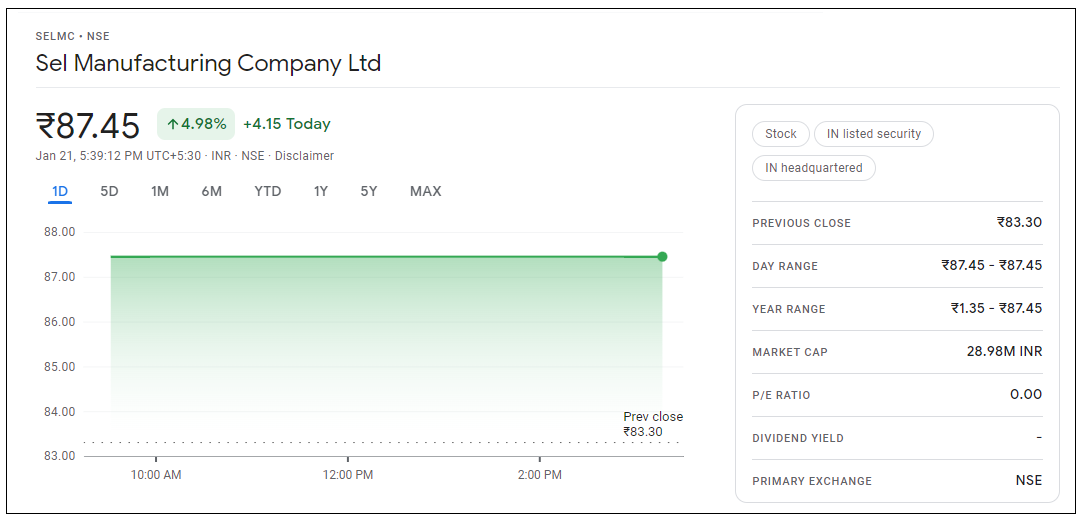
Task: Click the 28.98M INR market cap value
Action: [1004, 352]
